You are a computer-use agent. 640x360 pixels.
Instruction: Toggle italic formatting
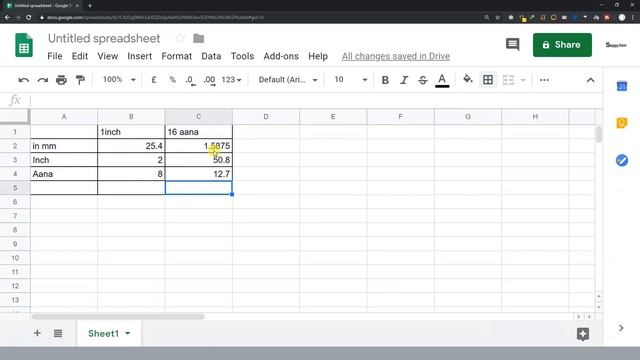point(404,80)
